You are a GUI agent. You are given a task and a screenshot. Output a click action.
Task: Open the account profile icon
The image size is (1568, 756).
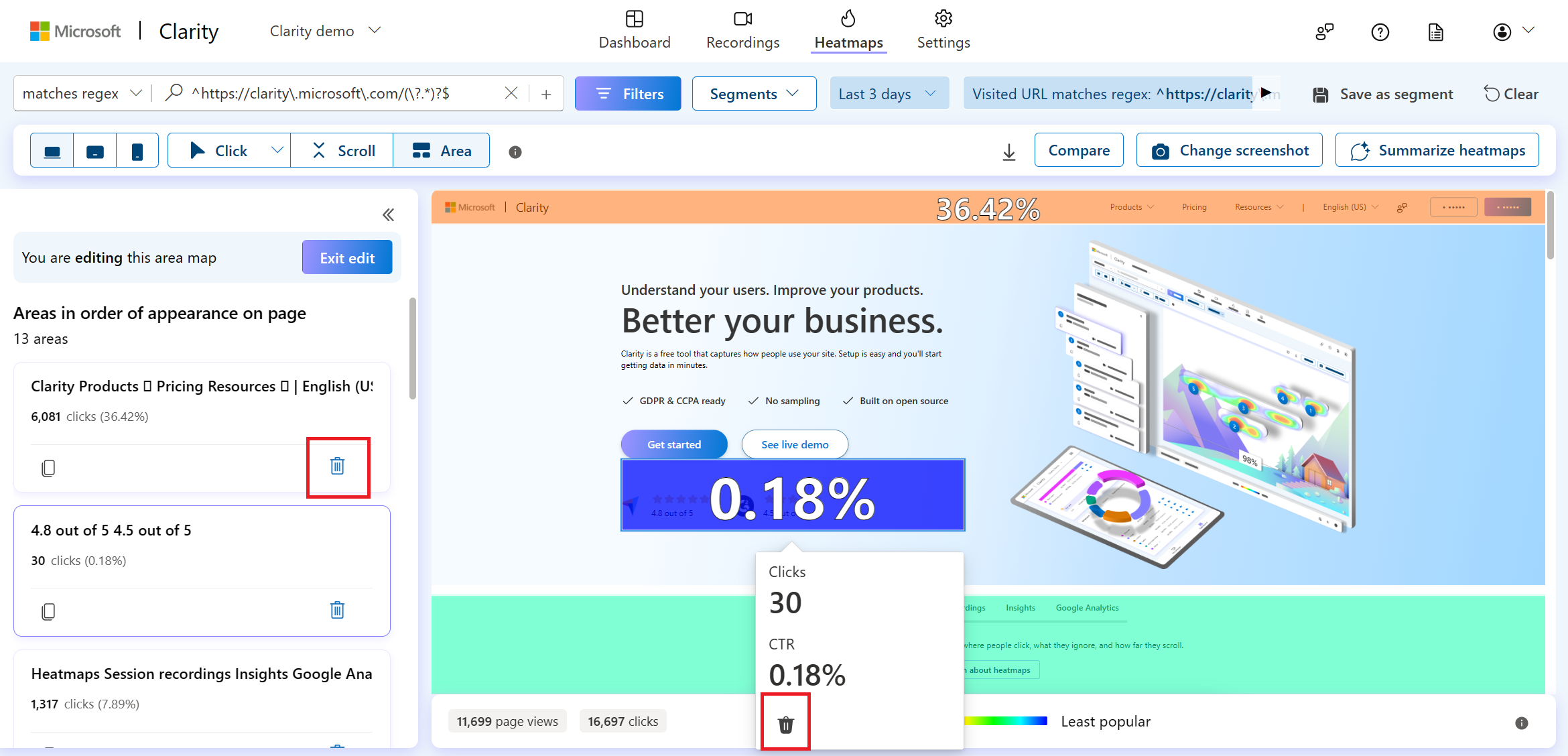1502,31
